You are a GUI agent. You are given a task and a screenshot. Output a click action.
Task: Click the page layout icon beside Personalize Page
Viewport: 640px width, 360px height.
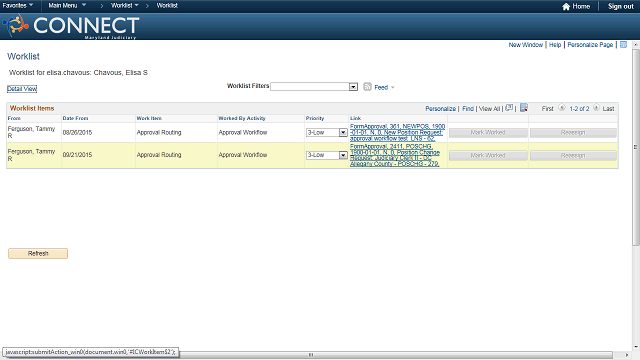[x=623, y=44]
